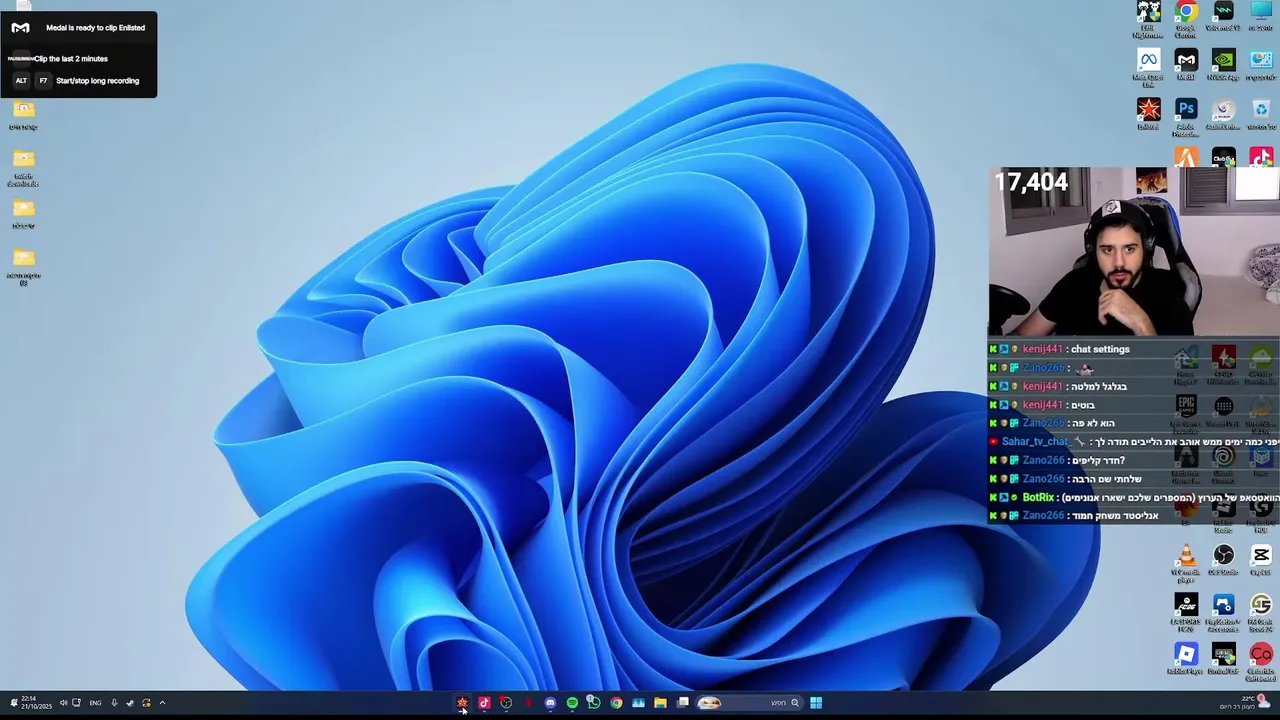
Task: Open the Adobe Photoshop desktop shortcut
Action: tap(1186, 115)
